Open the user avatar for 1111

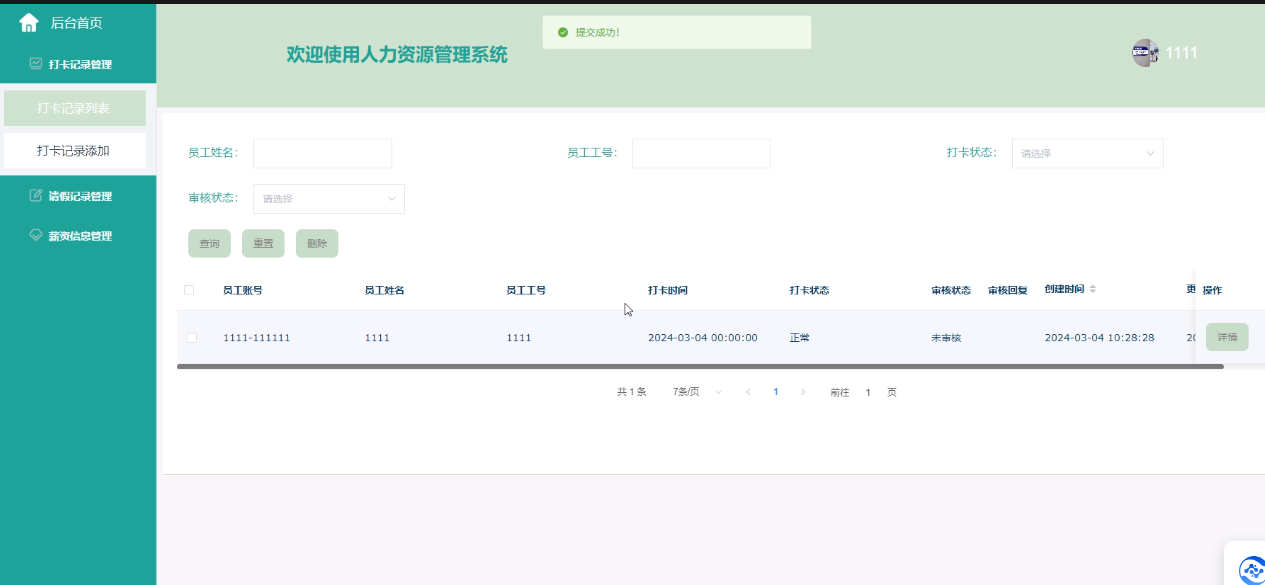[1145, 53]
